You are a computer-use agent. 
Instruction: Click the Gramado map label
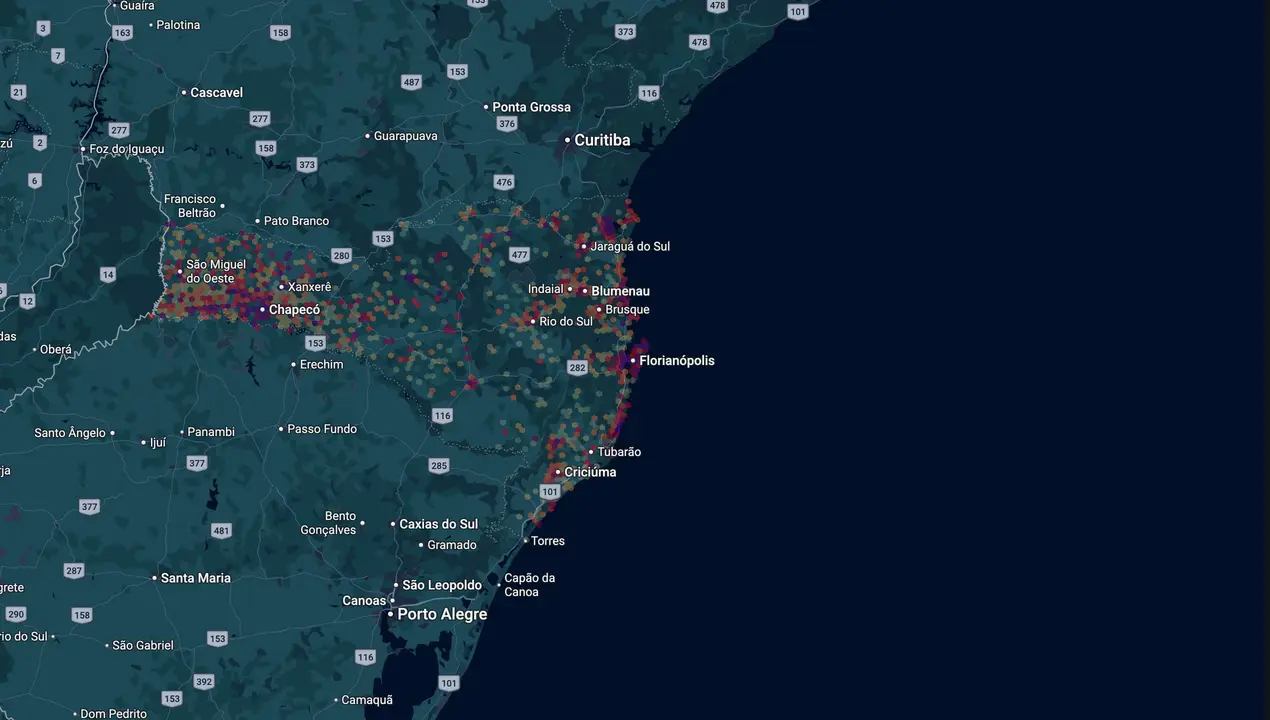pyautogui.click(x=452, y=545)
